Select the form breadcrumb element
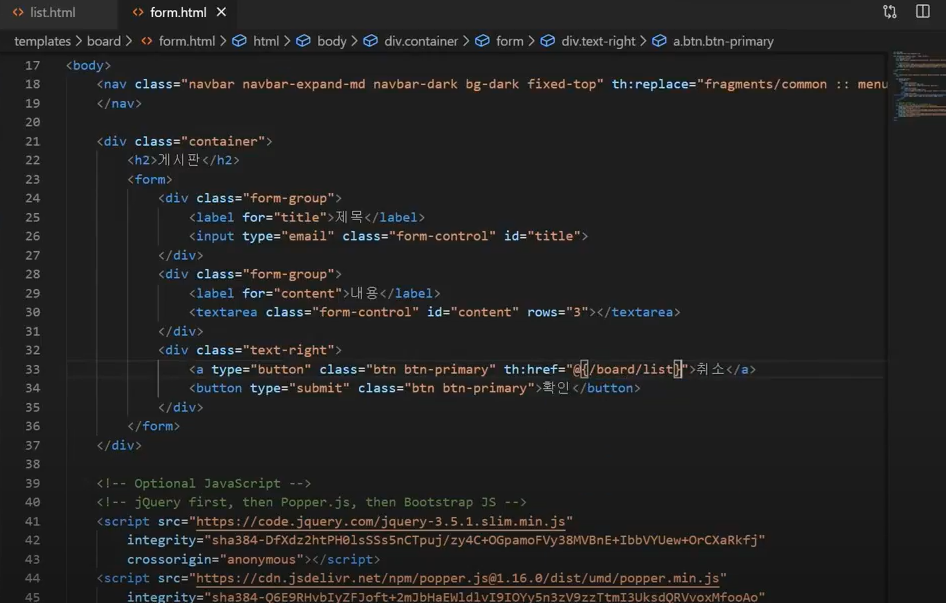The image size is (946, 603). [510, 41]
